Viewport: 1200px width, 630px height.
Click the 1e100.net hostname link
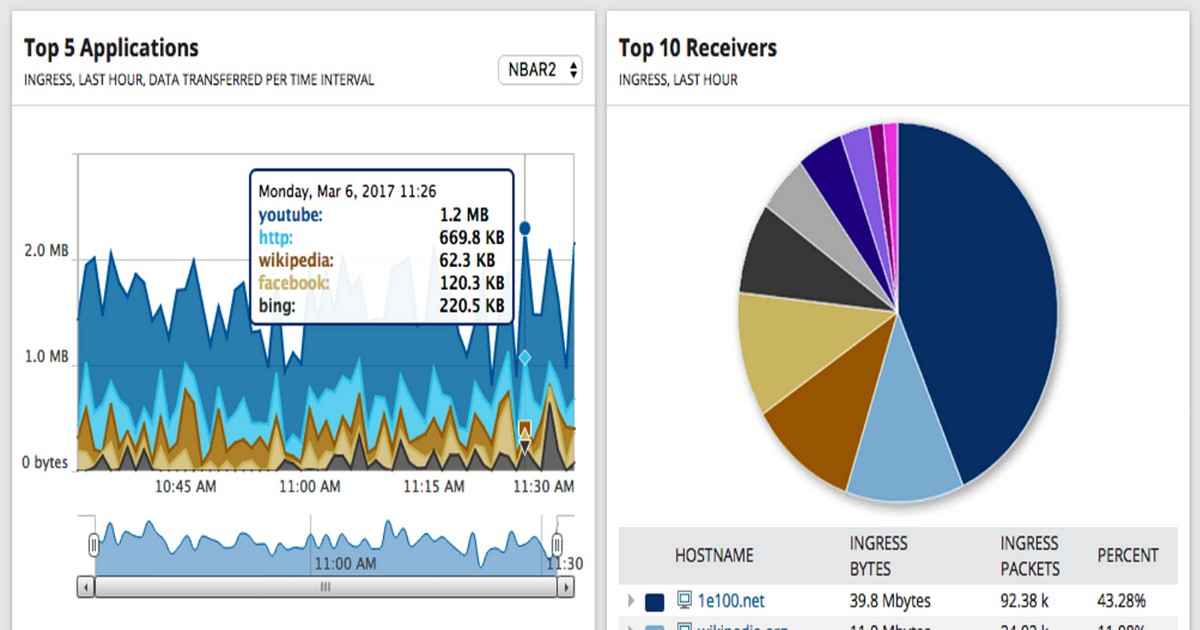(730, 601)
